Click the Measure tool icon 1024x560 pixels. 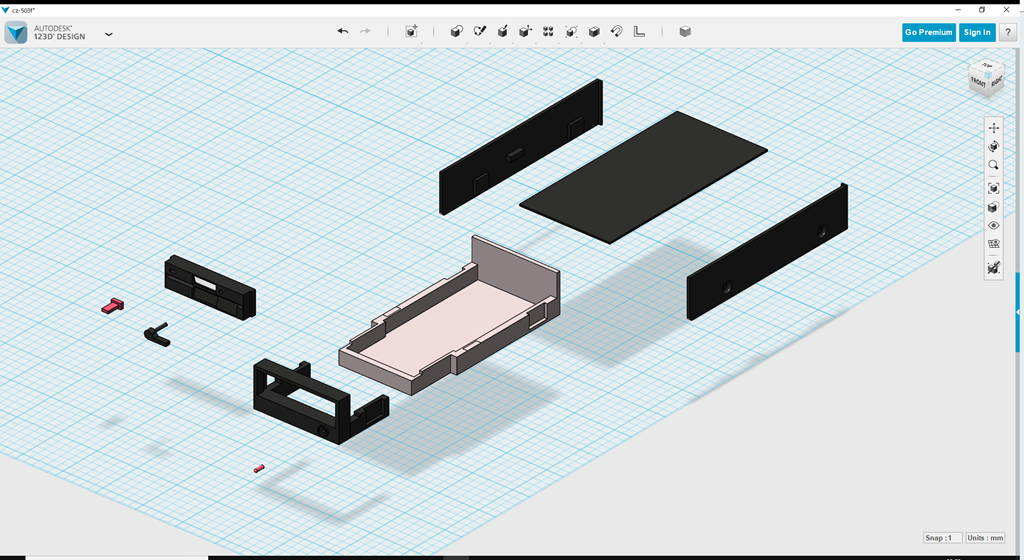coord(640,32)
